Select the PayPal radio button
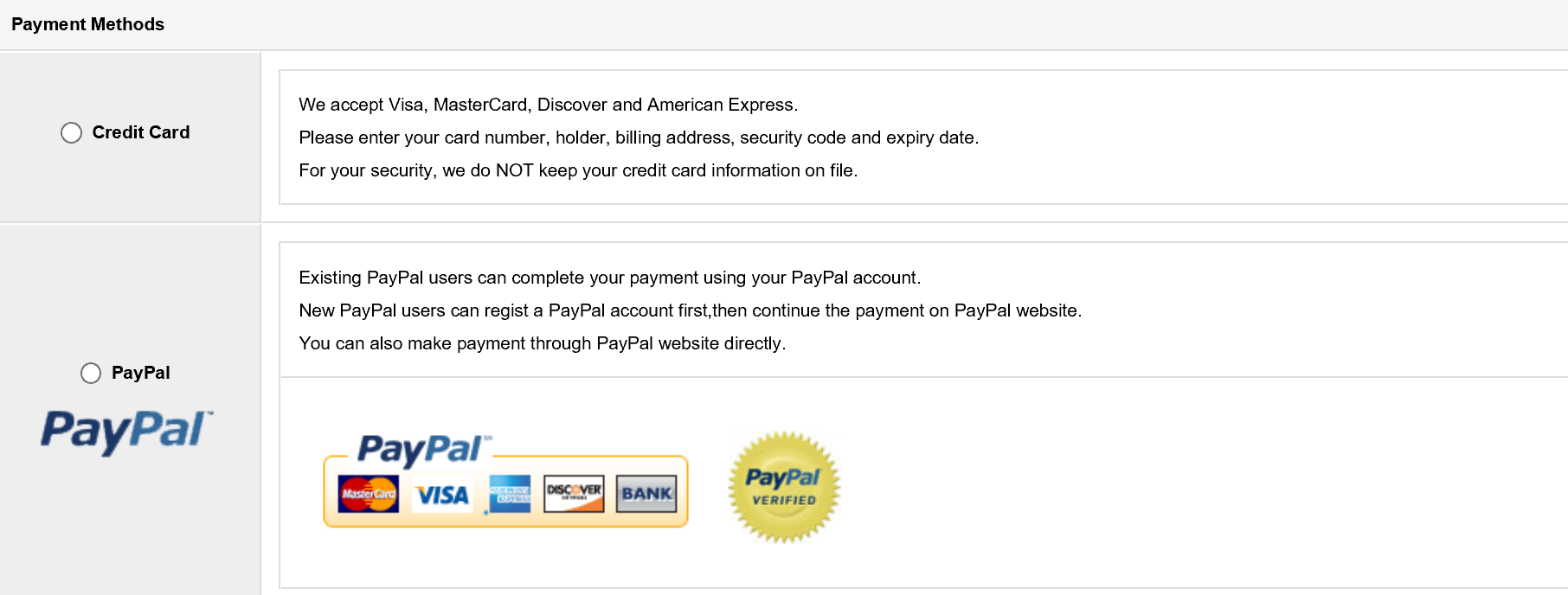1568x595 pixels. 91,373
